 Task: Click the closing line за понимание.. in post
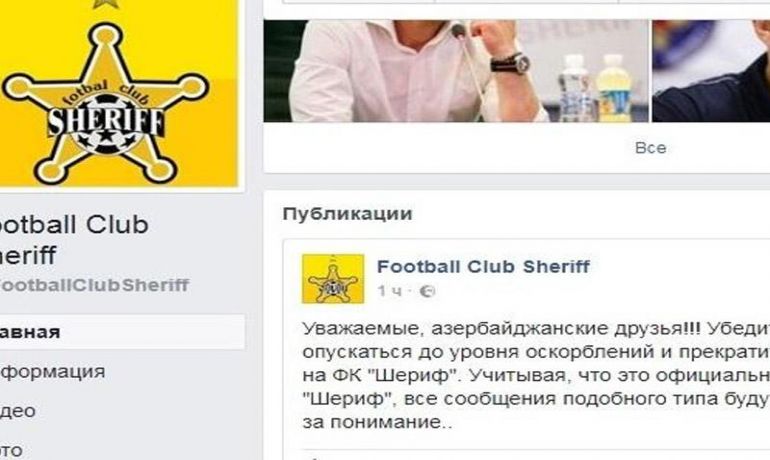tap(378, 422)
